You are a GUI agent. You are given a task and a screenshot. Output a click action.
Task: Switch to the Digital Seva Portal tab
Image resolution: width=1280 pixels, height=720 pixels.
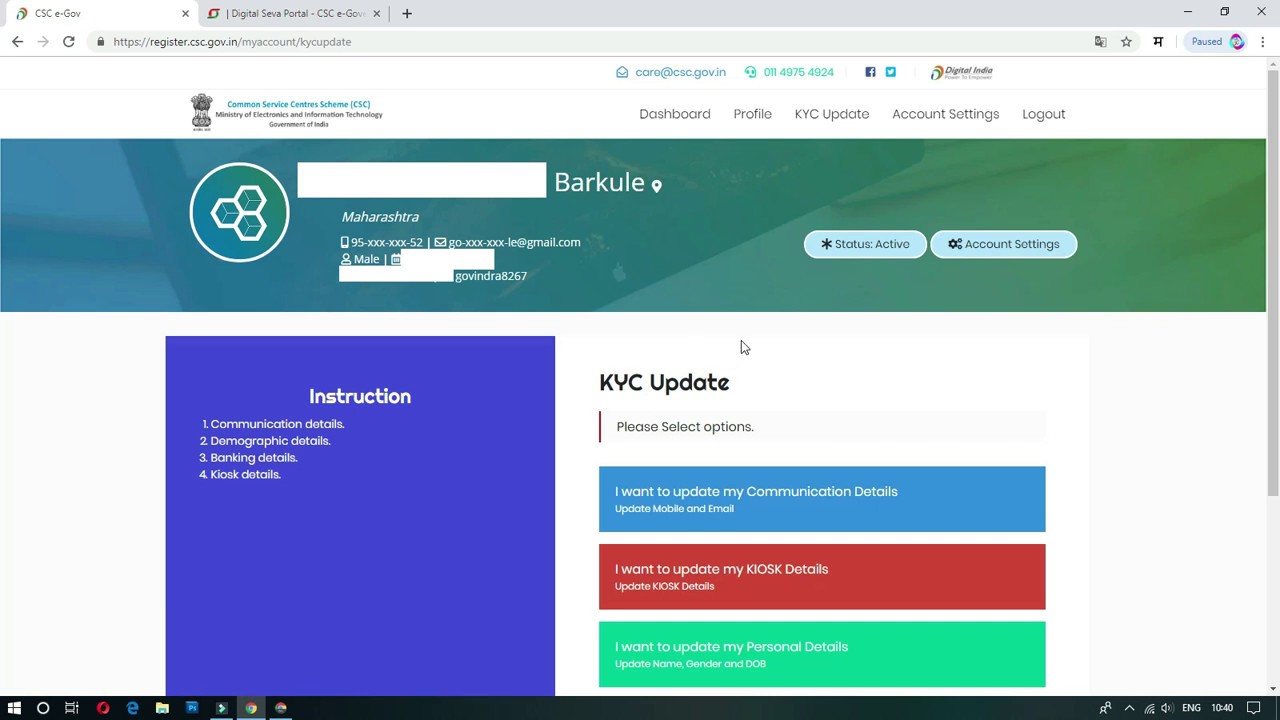(x=295, y=14)
